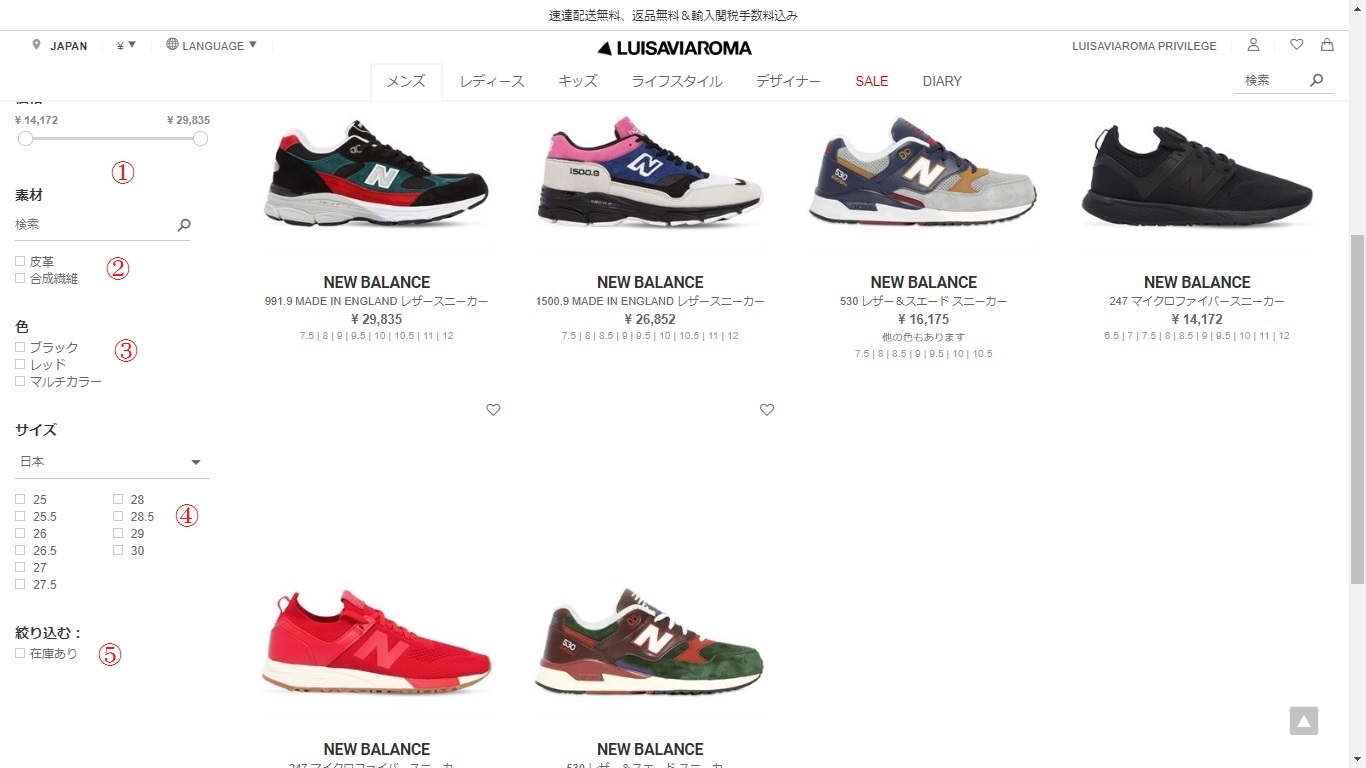The height and width of the screenshot is (768, 1366).
Task: Open the shopping bag icon
Action: point(1327,45)
